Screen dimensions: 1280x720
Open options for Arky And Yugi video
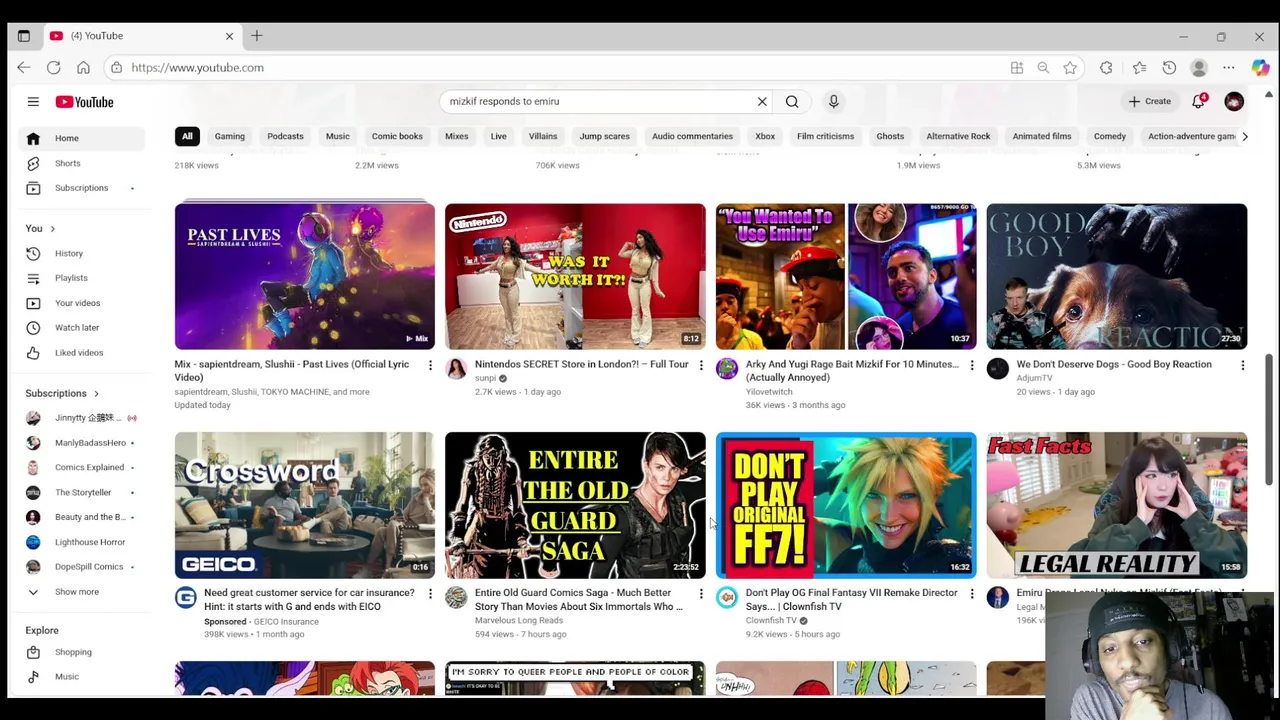971,366
